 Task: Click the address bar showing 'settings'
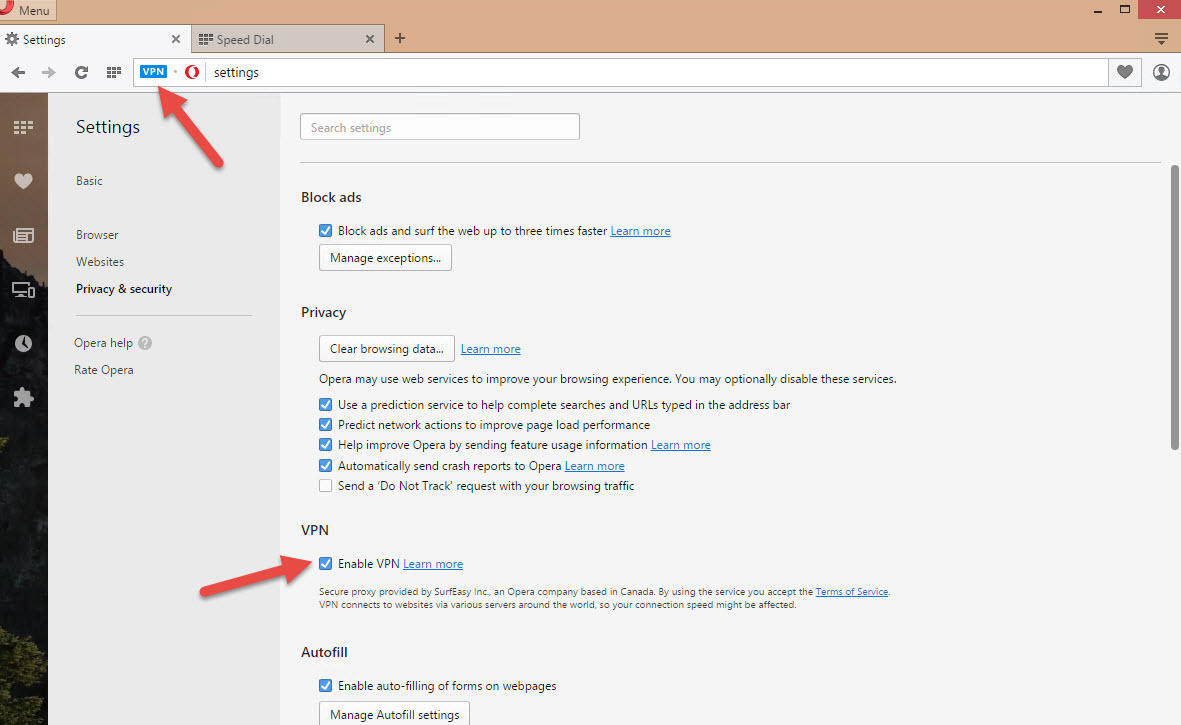click(621, 72)
